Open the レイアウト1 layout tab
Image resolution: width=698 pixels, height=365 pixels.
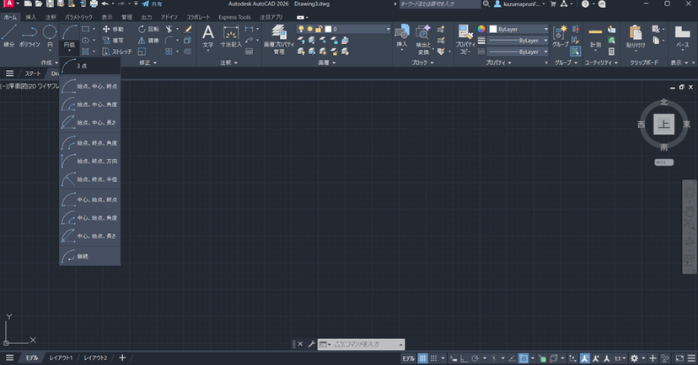tap(61, 358)
